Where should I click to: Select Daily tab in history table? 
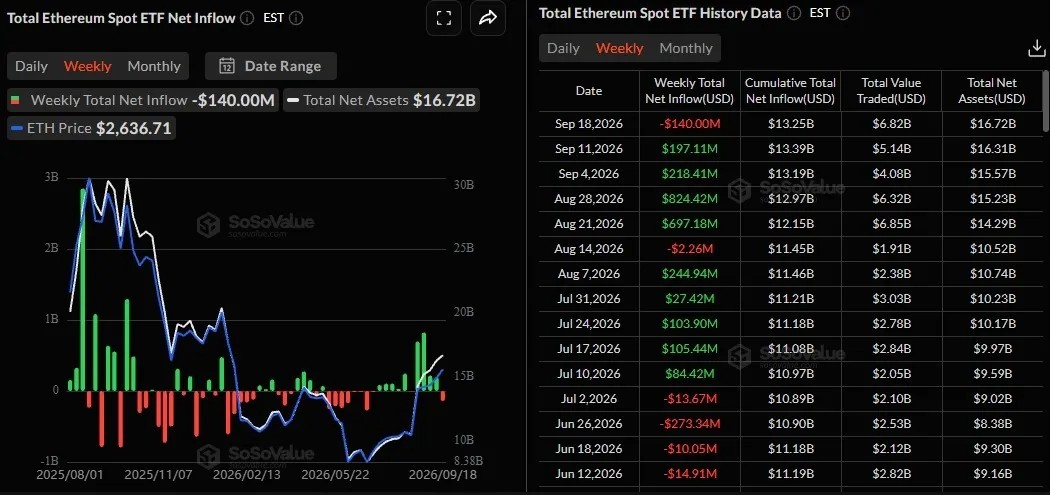563,48
